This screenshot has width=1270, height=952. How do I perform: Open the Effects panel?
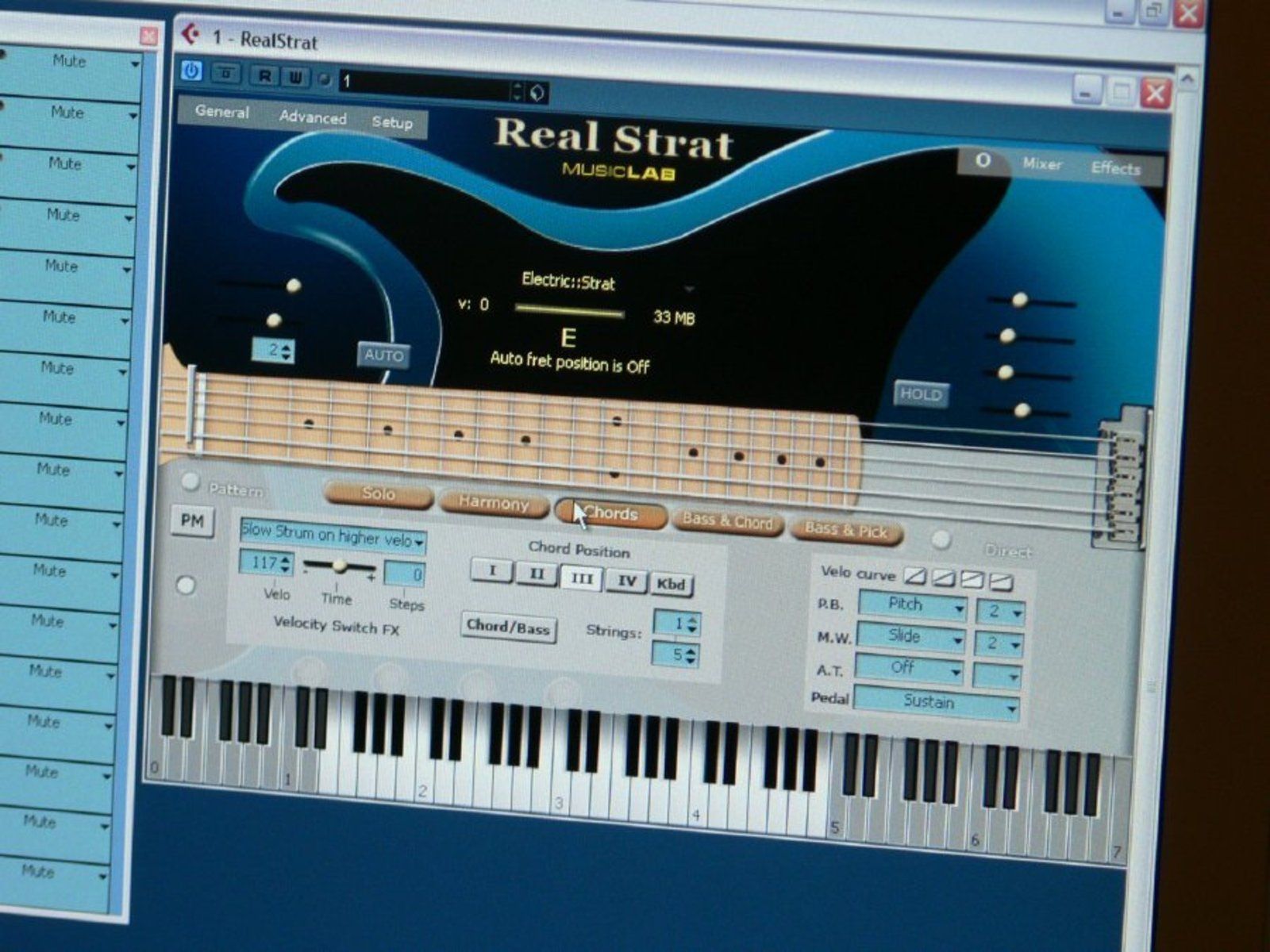point(1115,167)
